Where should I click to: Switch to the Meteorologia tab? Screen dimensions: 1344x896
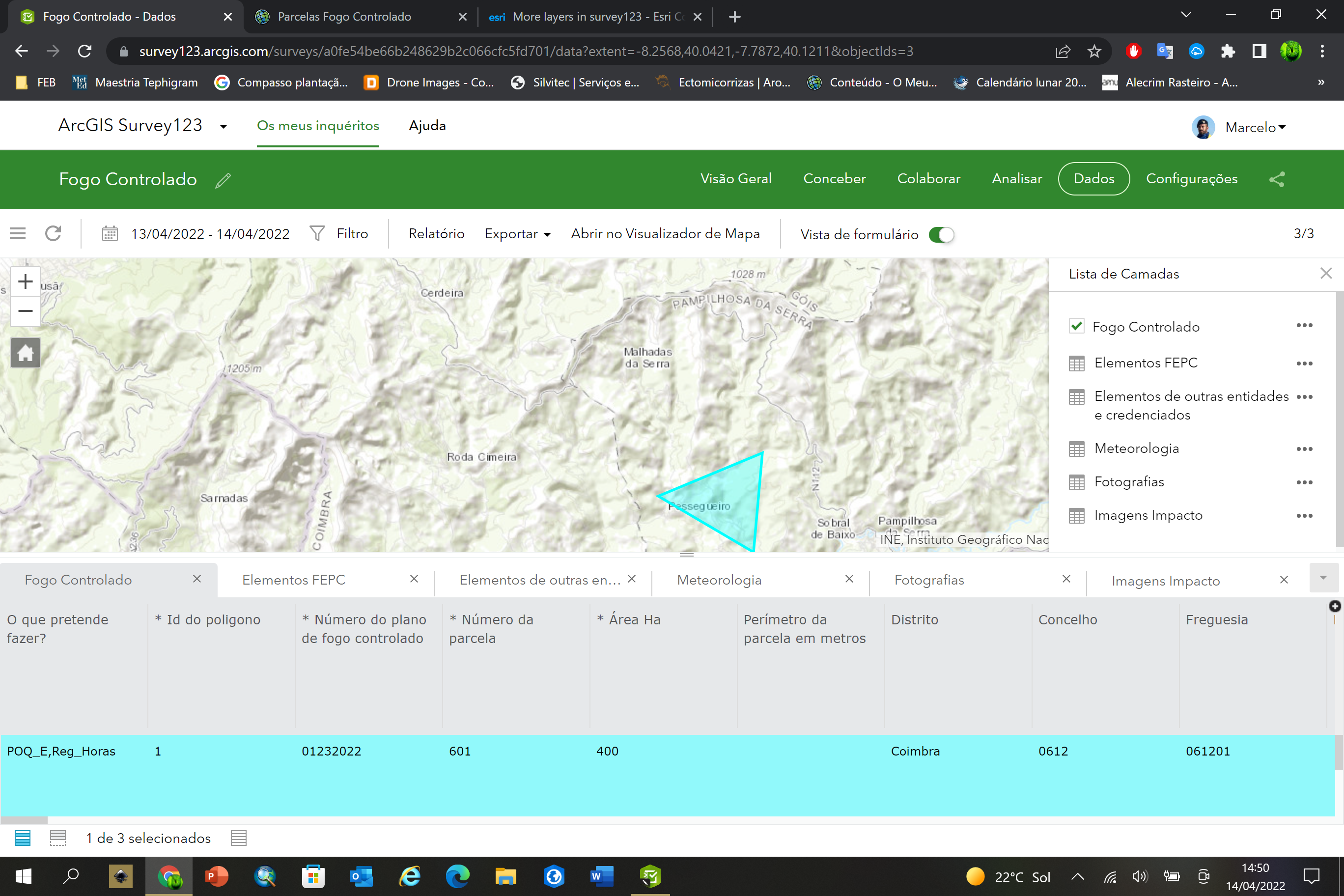[x=719, y=580]
